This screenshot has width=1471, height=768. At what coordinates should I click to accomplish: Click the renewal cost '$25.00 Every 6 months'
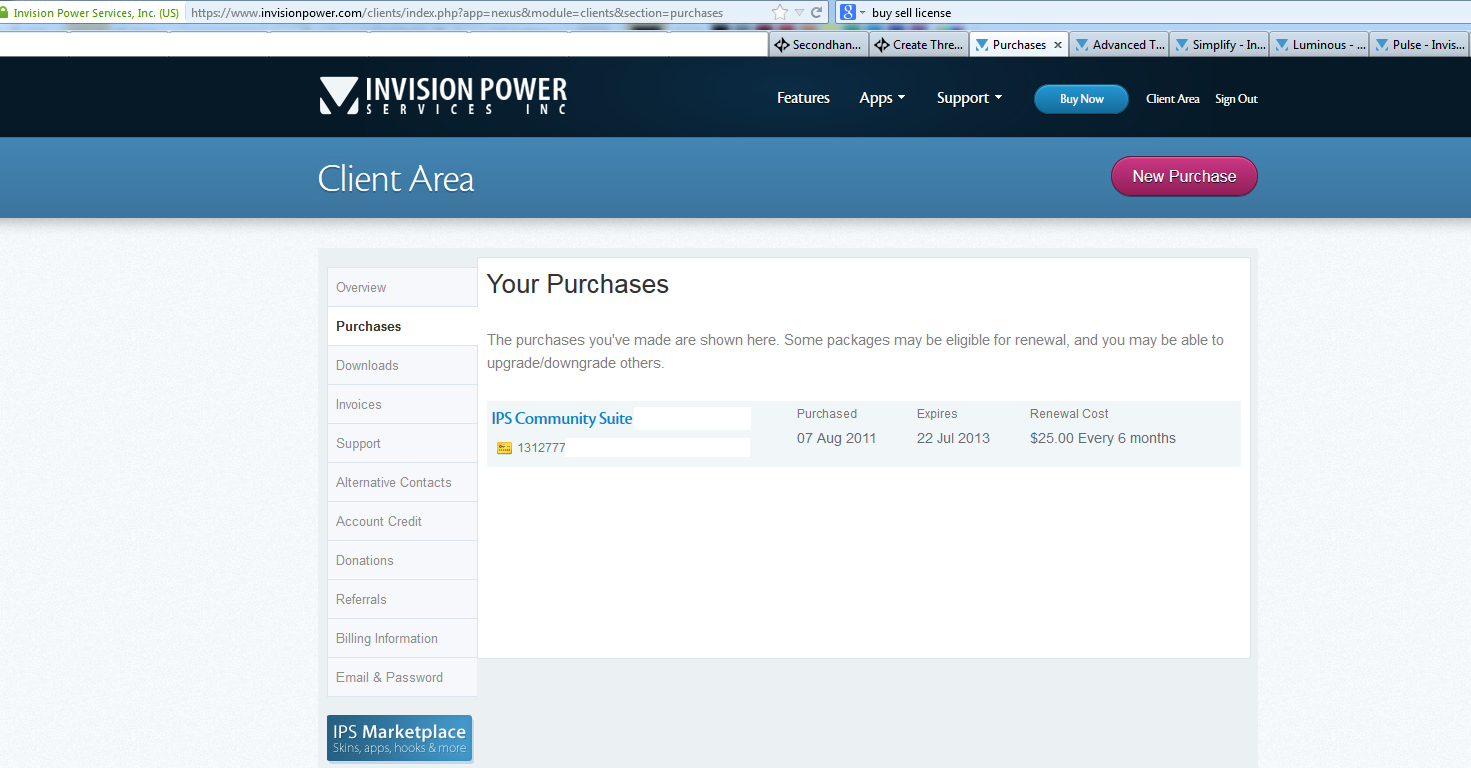click(1103, 438)
